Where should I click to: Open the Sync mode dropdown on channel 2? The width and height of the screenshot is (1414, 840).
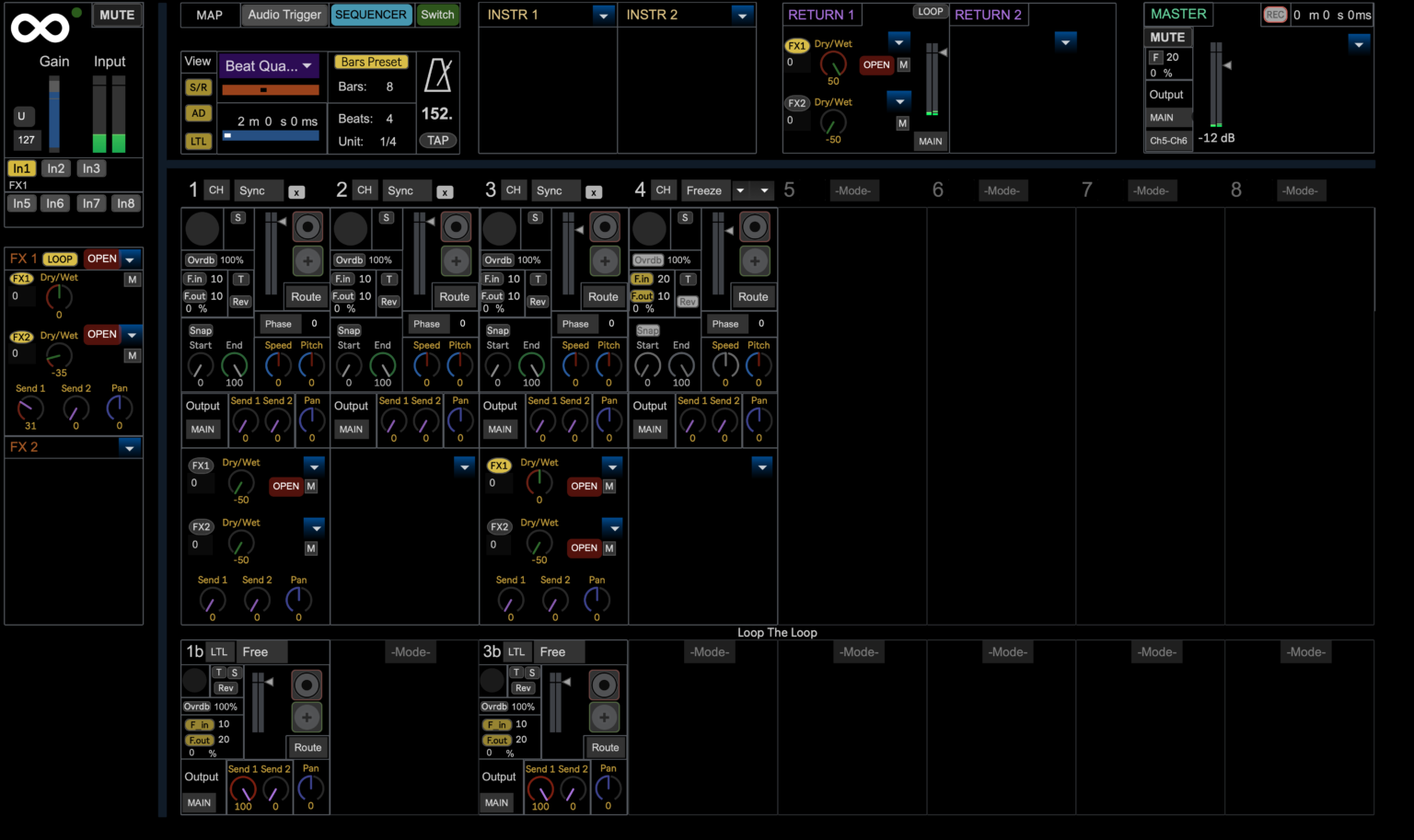click(407, 190)
